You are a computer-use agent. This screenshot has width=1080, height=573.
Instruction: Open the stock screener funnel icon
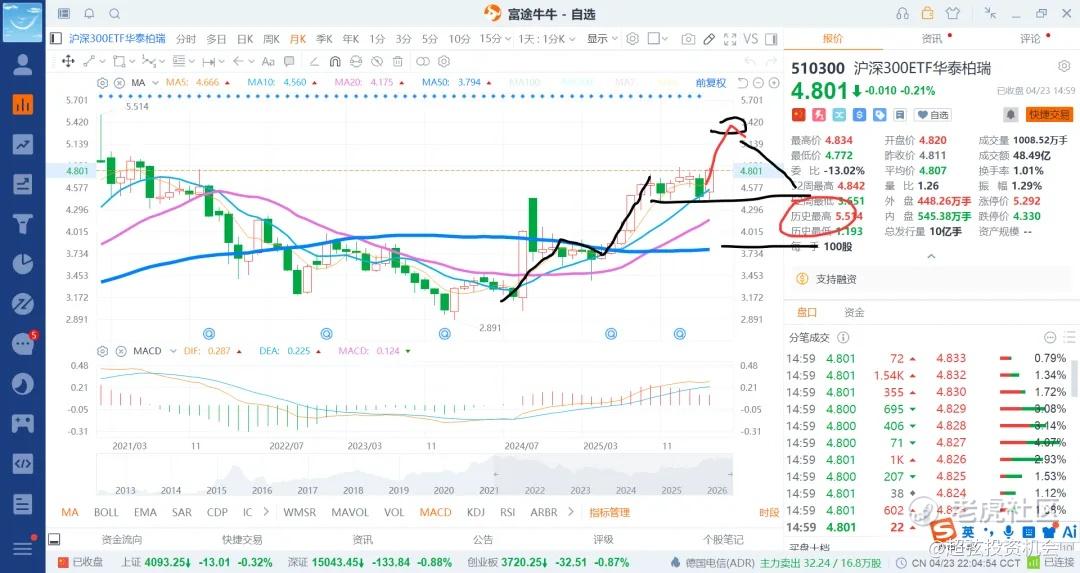coord(23,224)
